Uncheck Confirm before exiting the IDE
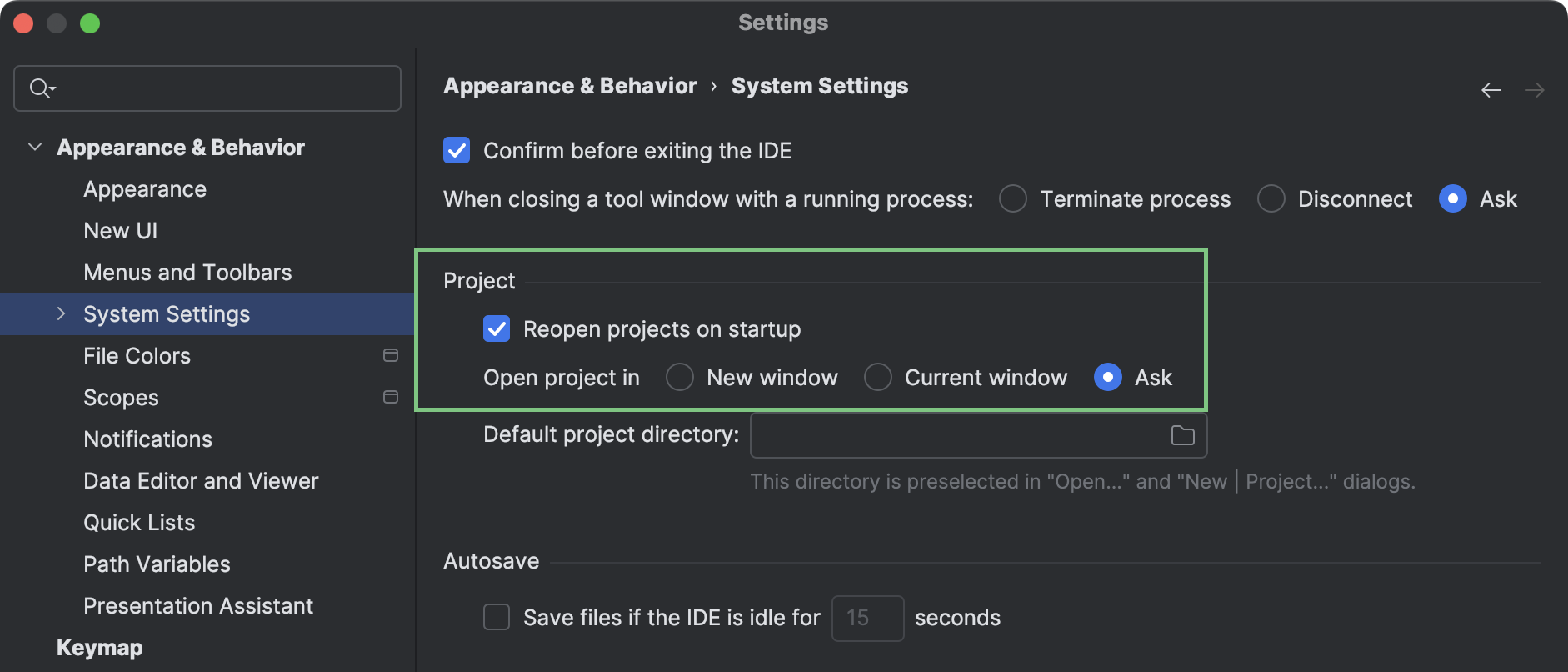 click(456, 150)
